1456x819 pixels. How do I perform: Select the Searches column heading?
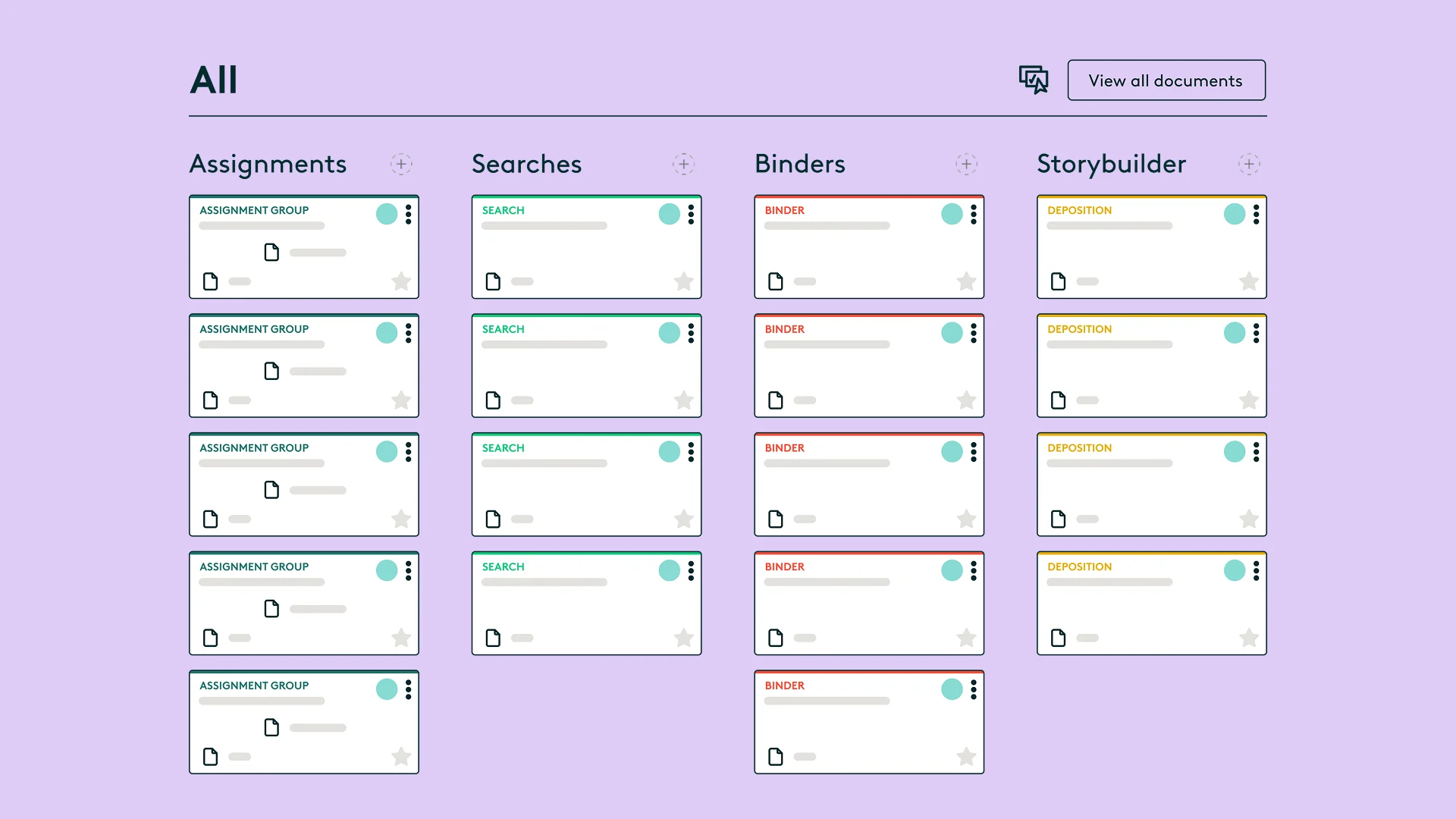(526, 164)
